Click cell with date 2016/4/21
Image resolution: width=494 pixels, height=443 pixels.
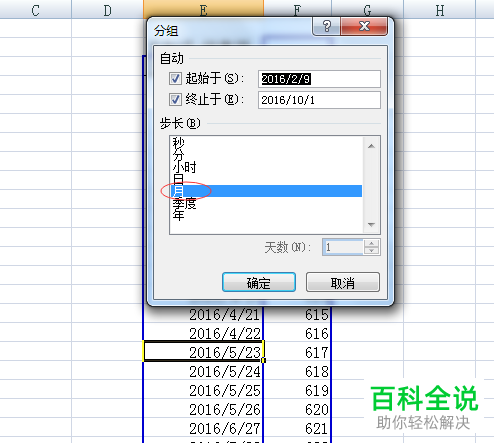click(x=203, y=315)
